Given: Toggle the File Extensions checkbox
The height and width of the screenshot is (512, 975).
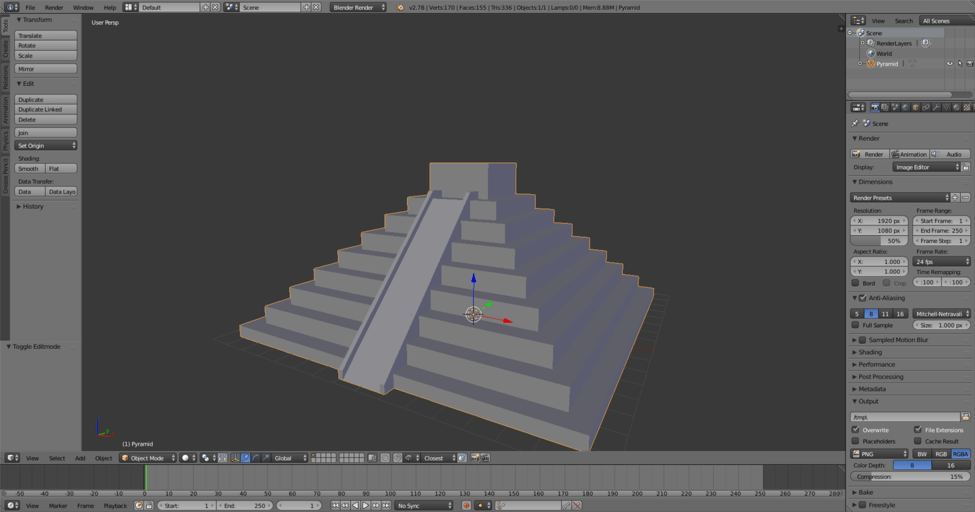Looking at the screenshot, I should pos(918,430).
